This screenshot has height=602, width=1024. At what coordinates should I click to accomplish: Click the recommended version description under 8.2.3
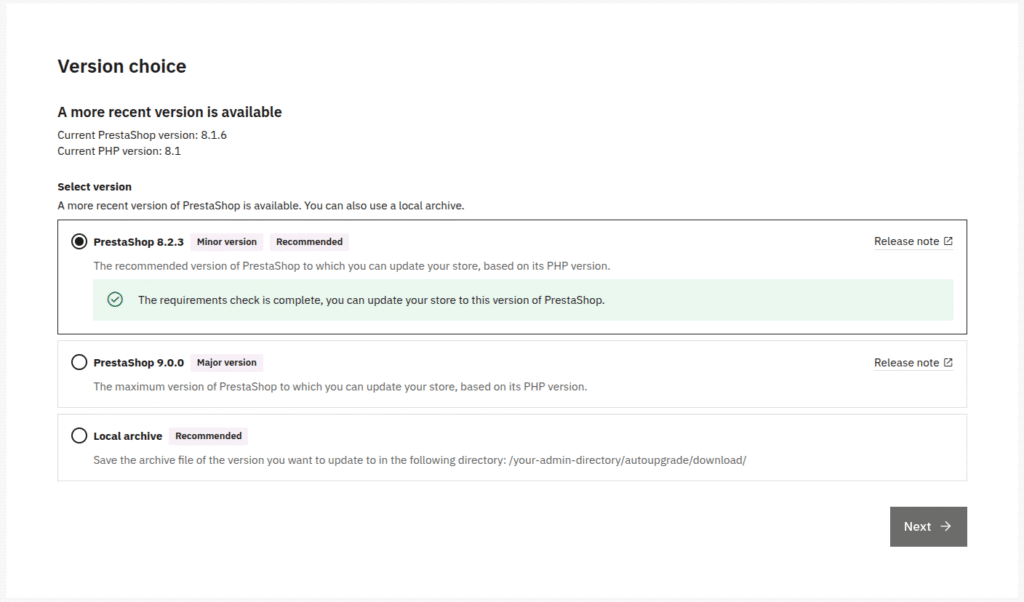pos(352,266)
